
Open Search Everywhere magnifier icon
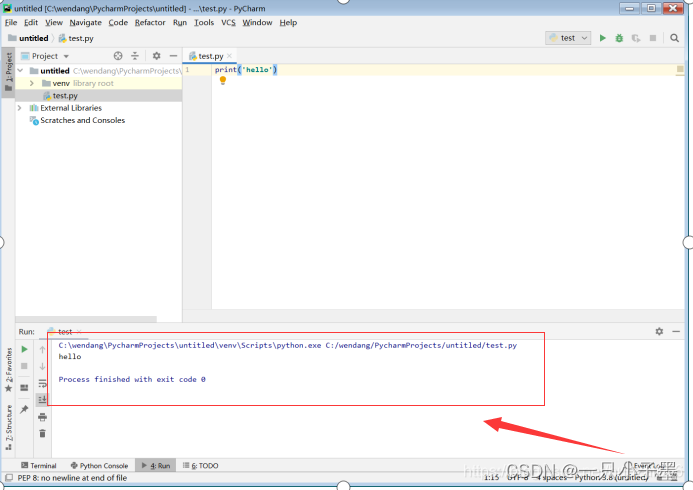point(674,38)
